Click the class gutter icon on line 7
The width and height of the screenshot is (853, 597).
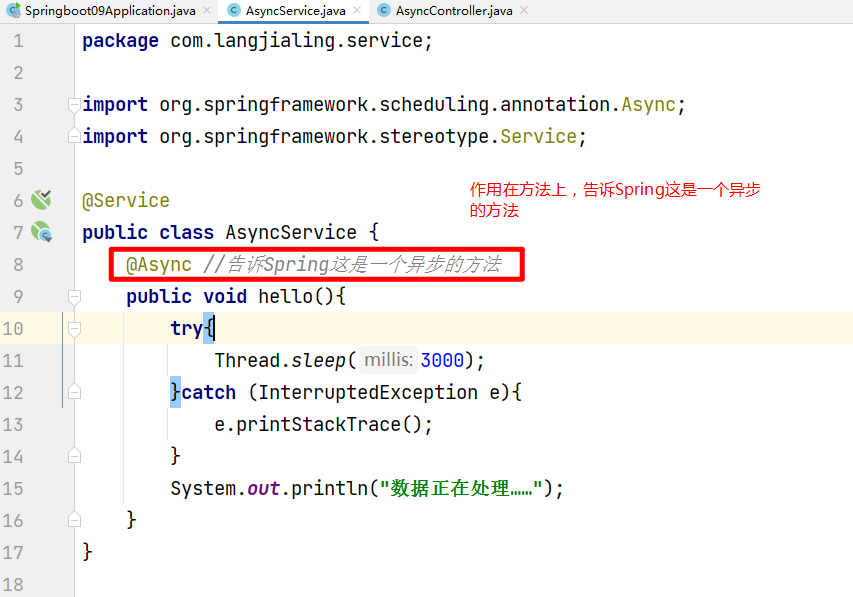pyautogui.click(x=41, y=232)
